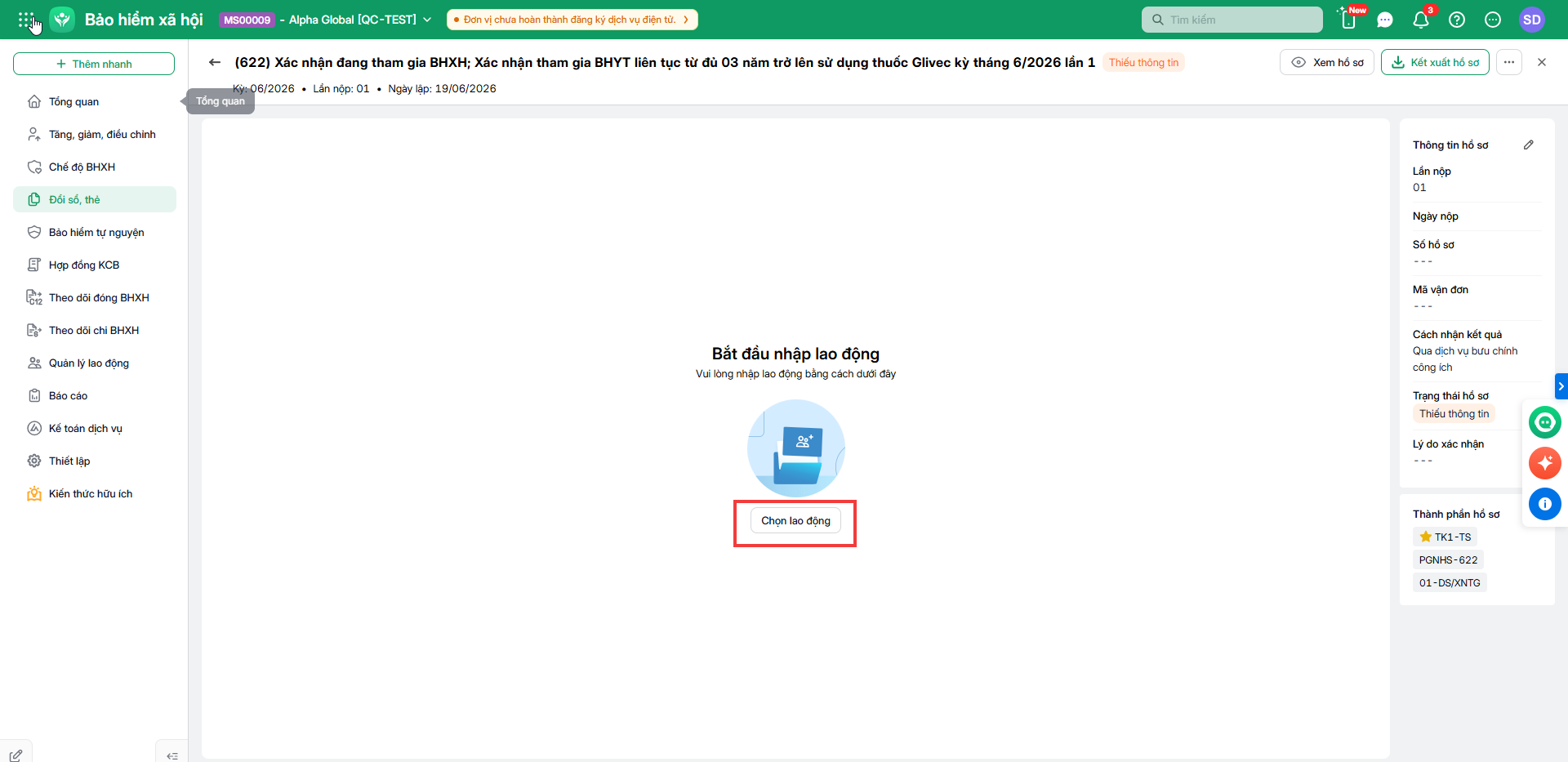
Task: Click the Thêm nhanh button
Action: pos(94,64)
